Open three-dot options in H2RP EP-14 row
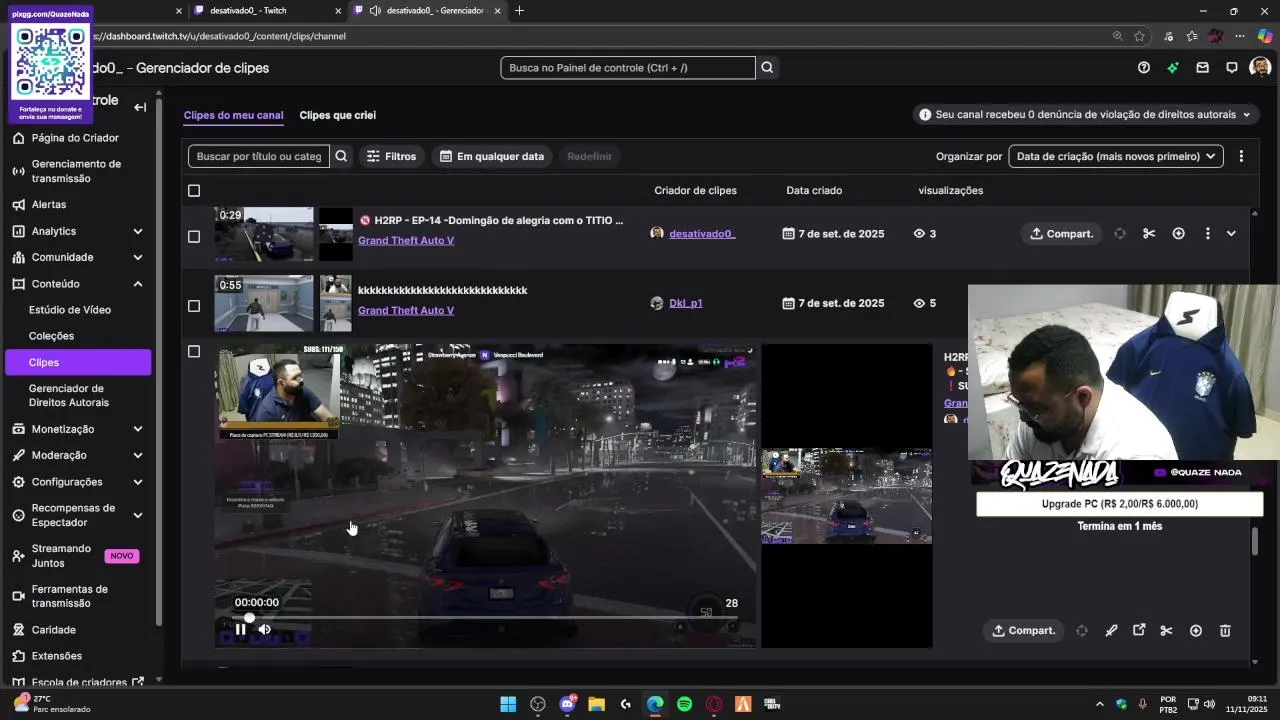The image size is (1280, 720). tap(1207, 234)
